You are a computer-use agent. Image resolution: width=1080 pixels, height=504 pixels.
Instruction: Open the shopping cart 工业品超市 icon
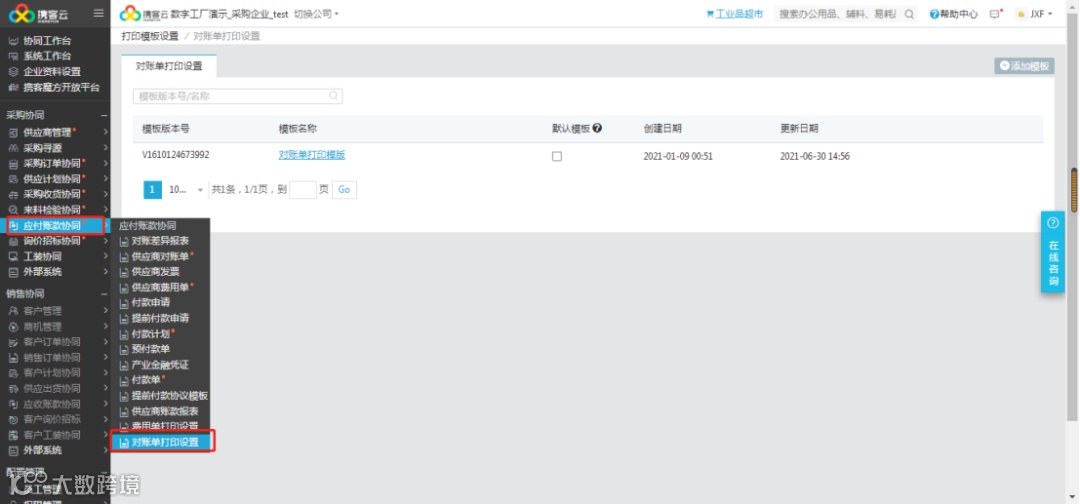[710, 14]
